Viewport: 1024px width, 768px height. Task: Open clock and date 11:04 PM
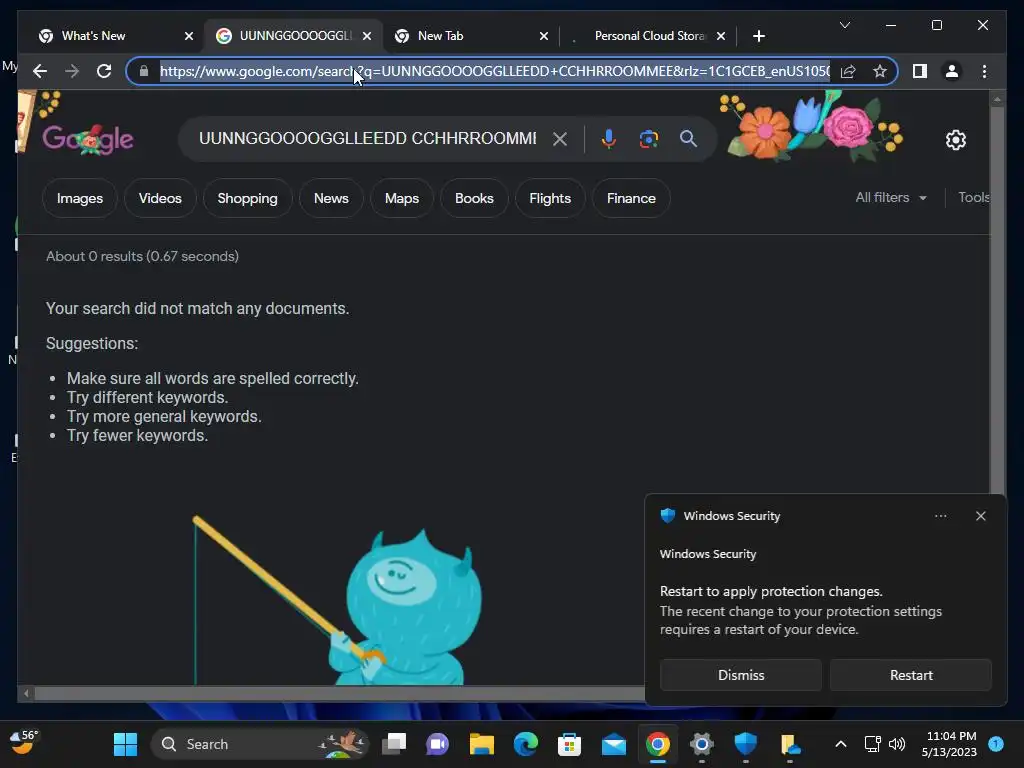pos(949,744)
